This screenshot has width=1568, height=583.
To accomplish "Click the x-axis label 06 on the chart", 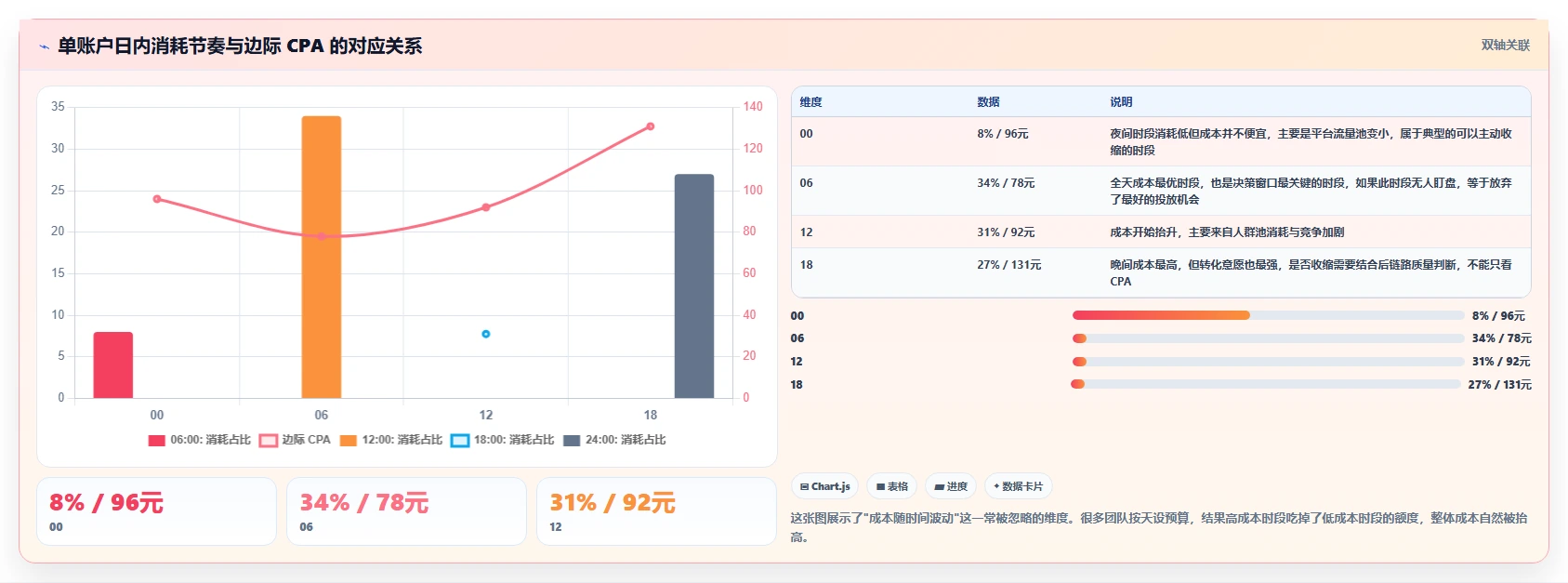I will coord(322,415).
